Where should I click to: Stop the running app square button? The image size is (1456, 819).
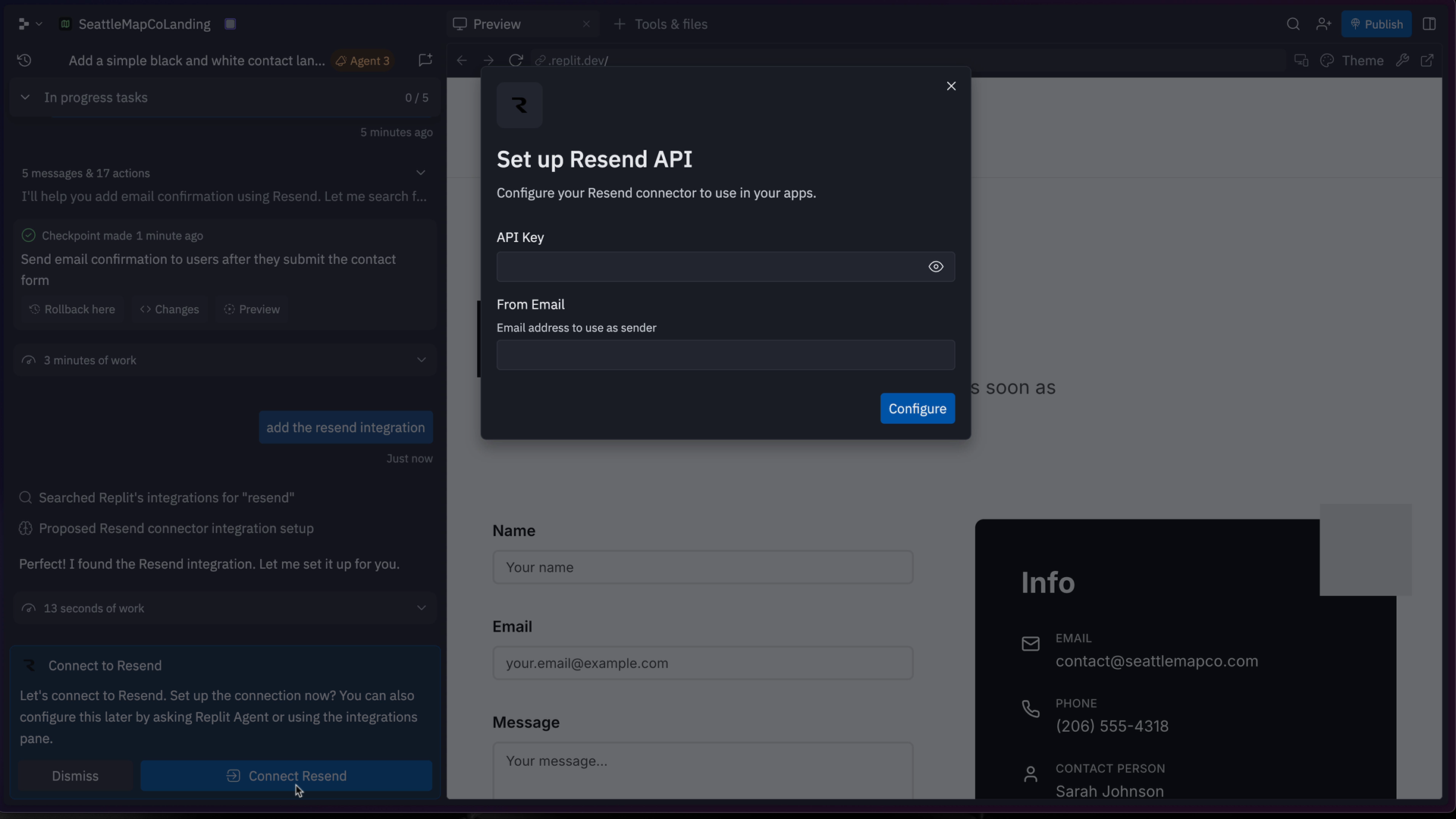[x=231, y=24]
